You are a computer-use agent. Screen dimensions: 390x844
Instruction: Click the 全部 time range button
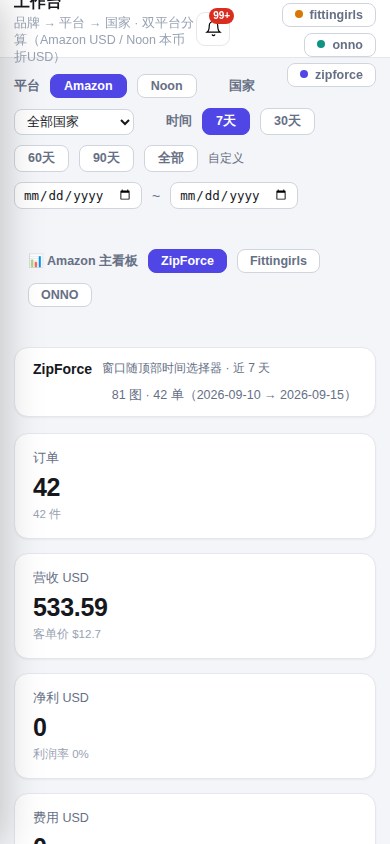click(171, 158)
